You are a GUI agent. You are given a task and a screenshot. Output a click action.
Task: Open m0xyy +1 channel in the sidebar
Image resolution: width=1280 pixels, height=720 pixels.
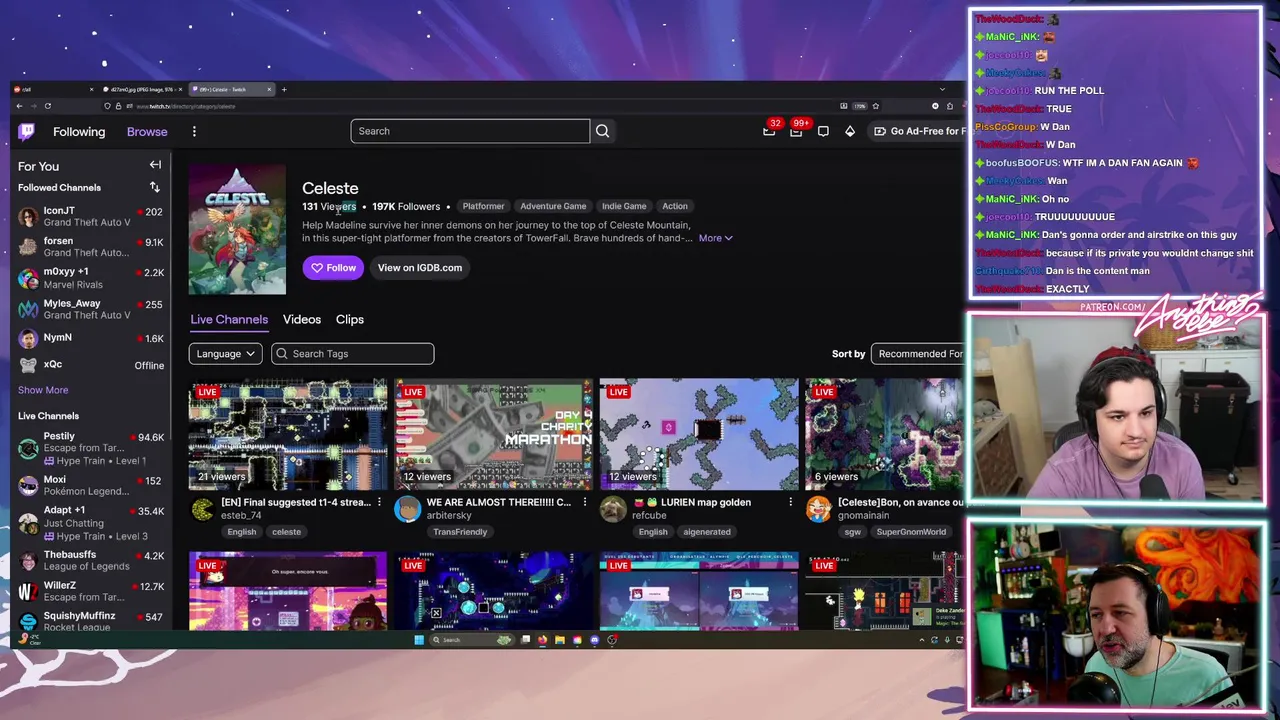[90, 278]
